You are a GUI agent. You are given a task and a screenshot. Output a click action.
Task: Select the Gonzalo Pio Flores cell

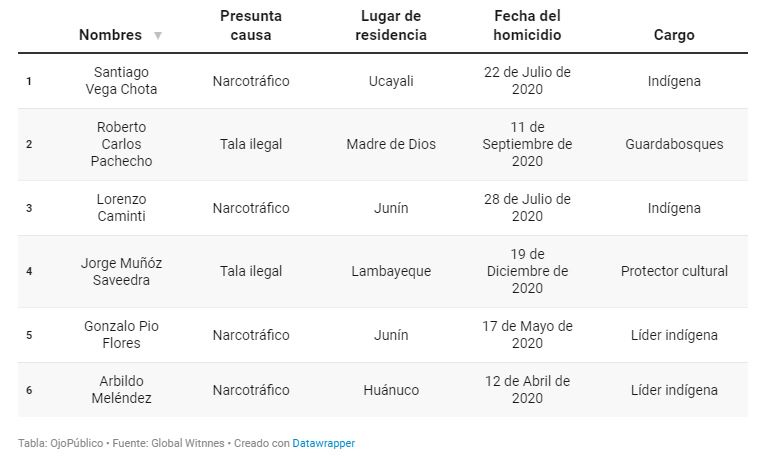[121, 335]
